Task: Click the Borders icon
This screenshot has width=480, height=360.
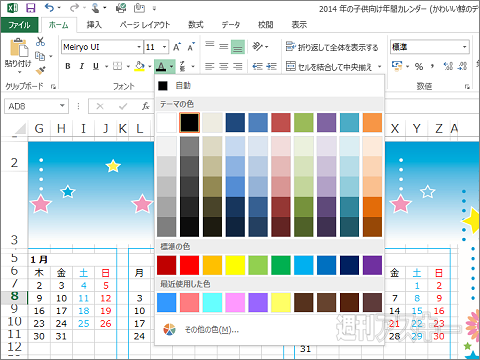Action: (x=117, y=66)
